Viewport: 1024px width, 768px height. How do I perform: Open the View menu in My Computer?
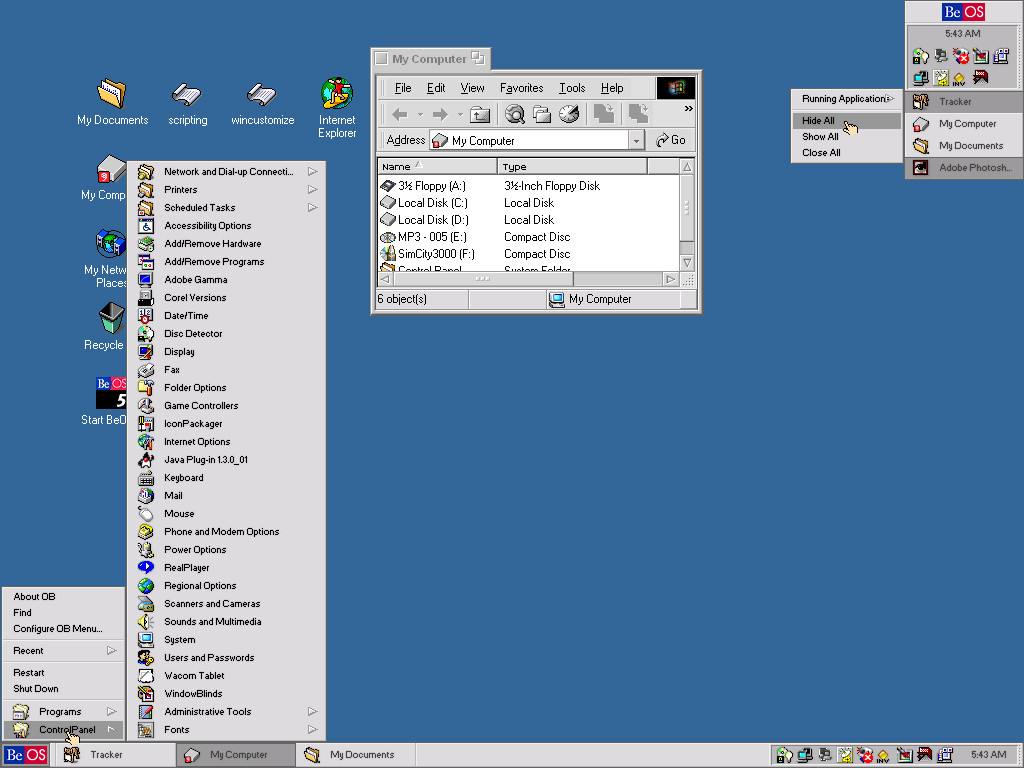(472, 88)
